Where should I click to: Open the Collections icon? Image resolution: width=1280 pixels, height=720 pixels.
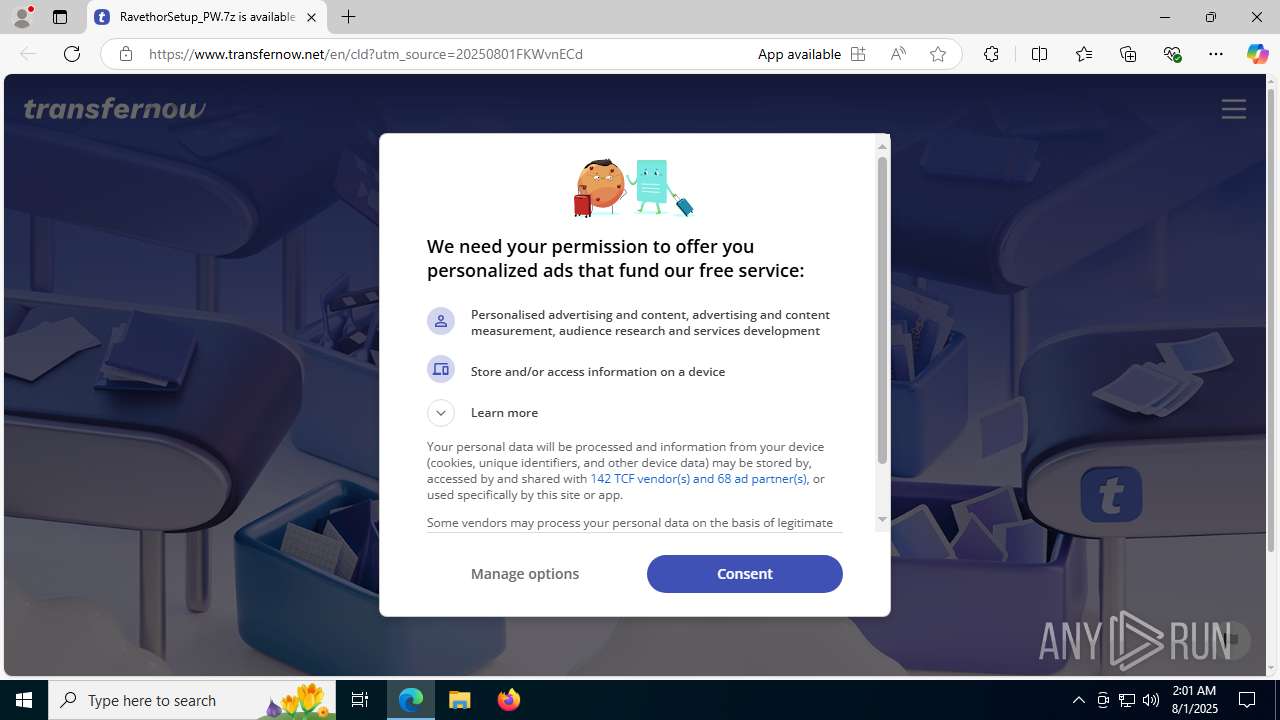click(x=1128, y=54)
